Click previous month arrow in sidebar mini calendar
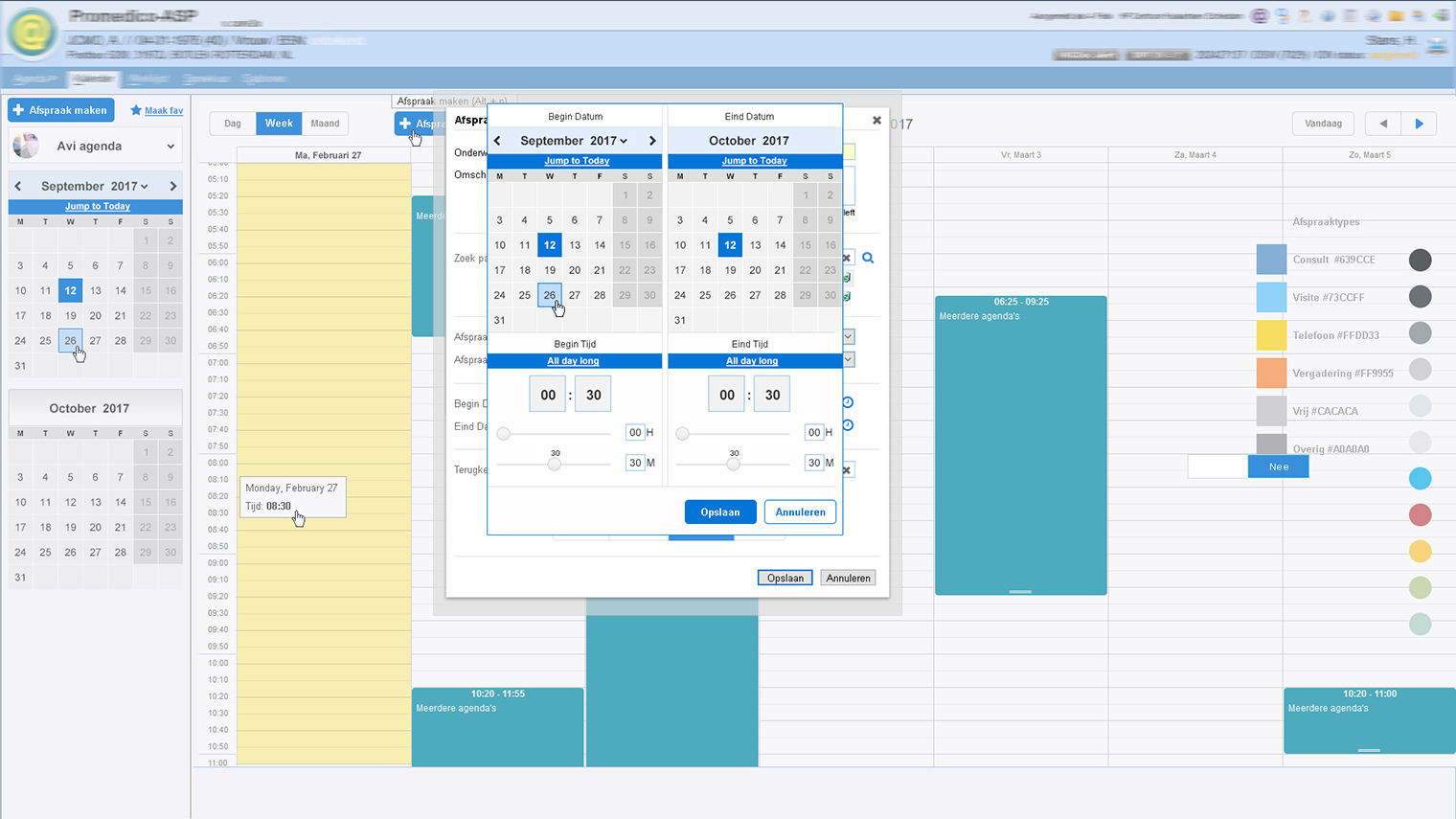 (18, 186)
